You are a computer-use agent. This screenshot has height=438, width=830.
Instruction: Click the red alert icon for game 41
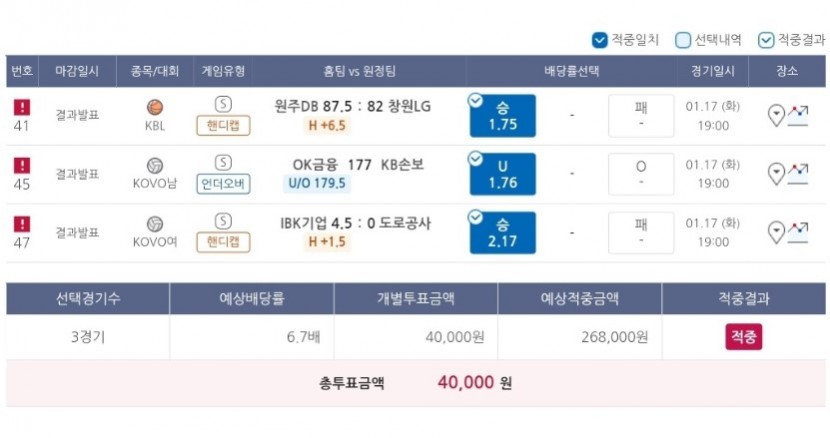[22, 107]
